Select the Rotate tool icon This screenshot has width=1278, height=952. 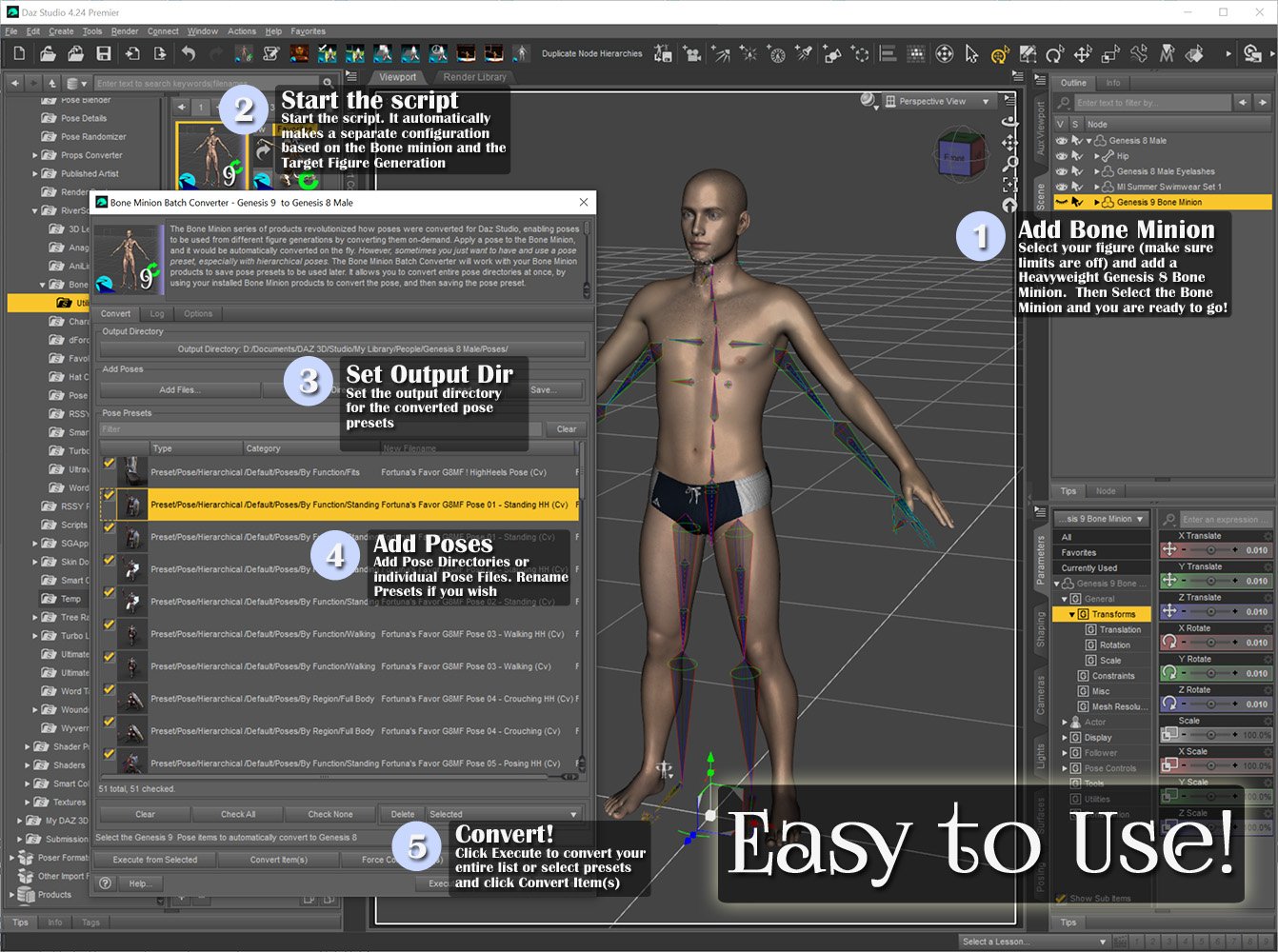pyautogui.click(x=1055, y=54)
